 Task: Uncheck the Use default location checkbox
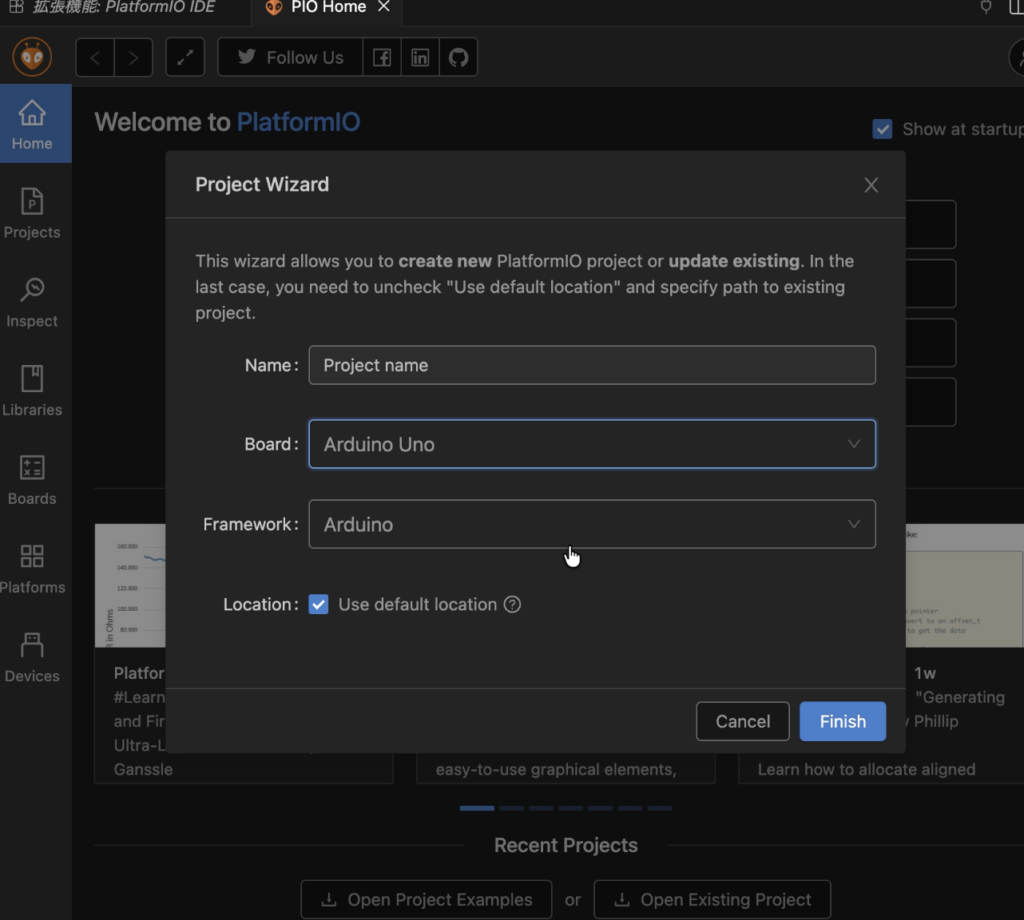click(318, 604)
